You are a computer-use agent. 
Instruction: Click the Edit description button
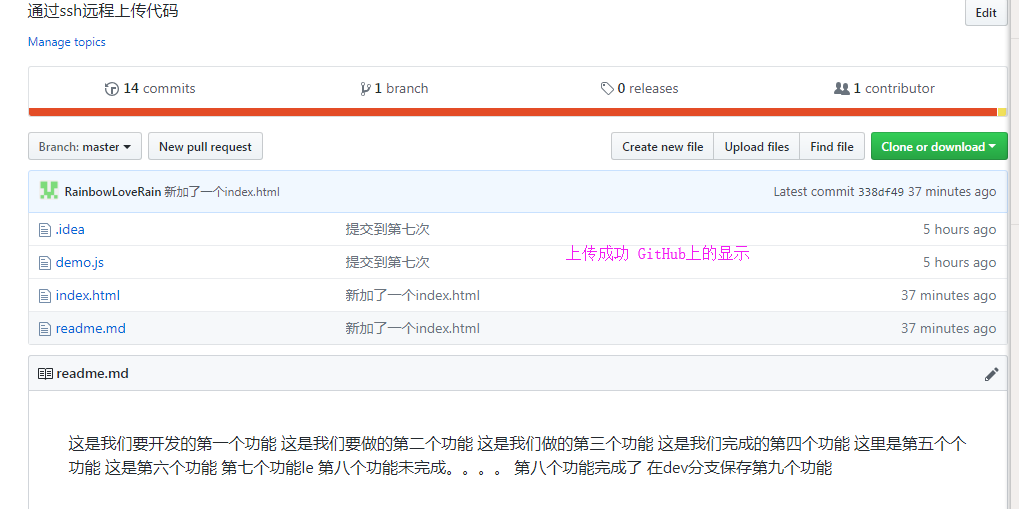coord(986,13)
